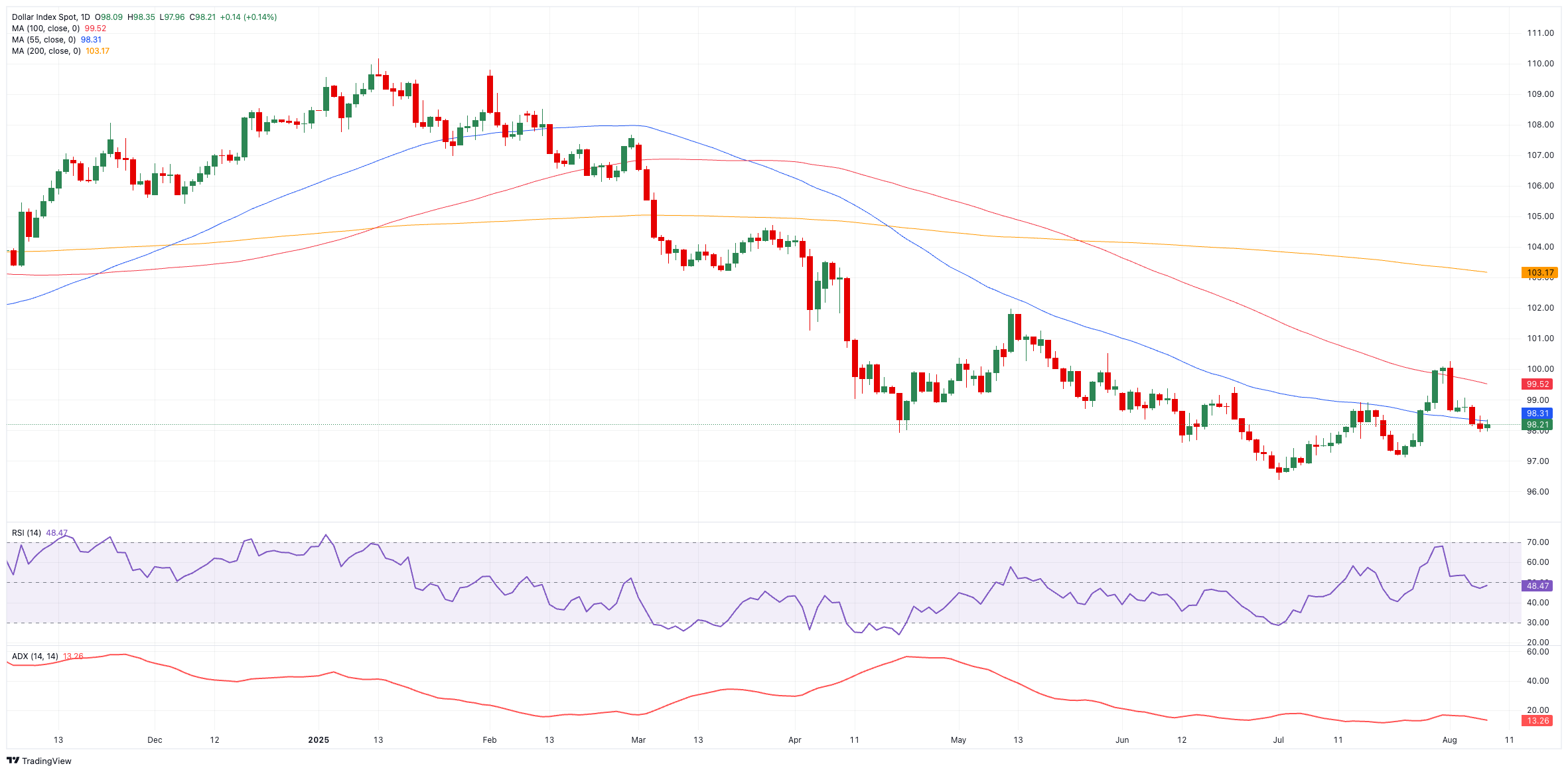Screen dimensions: 1568x772
Task: Click the 70.00 RSI axis level
Action: [x=1537, y=542]
